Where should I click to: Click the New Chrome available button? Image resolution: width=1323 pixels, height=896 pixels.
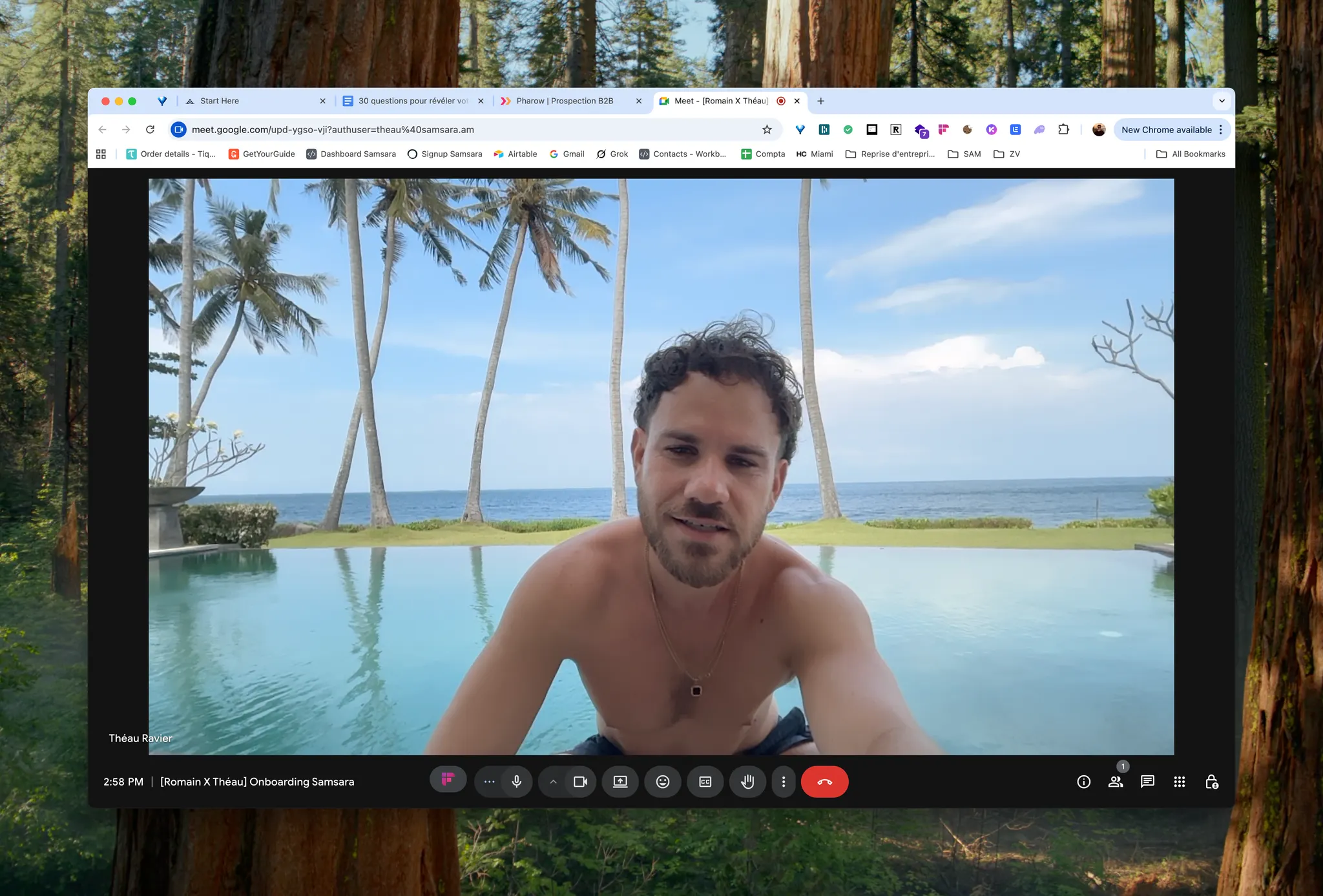(1166, 130)
